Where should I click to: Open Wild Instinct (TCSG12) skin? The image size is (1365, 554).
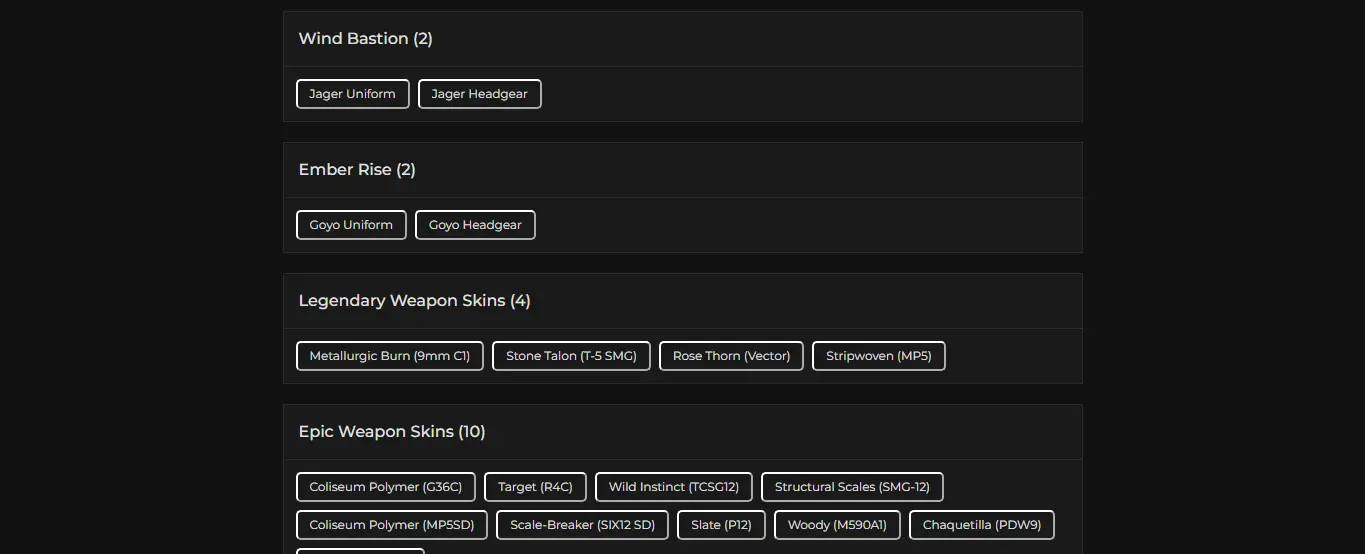[673, 487]
